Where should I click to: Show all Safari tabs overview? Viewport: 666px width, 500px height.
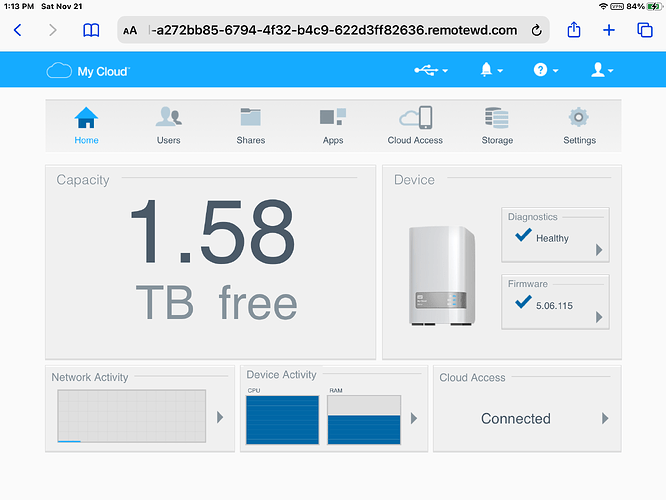click(x=645, y=30)
